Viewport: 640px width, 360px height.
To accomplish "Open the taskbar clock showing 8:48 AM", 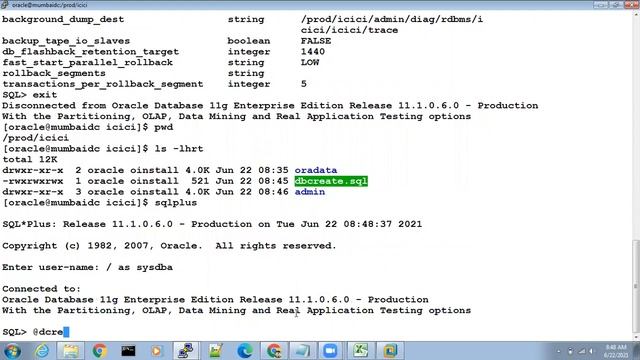I will click(616, 351).
